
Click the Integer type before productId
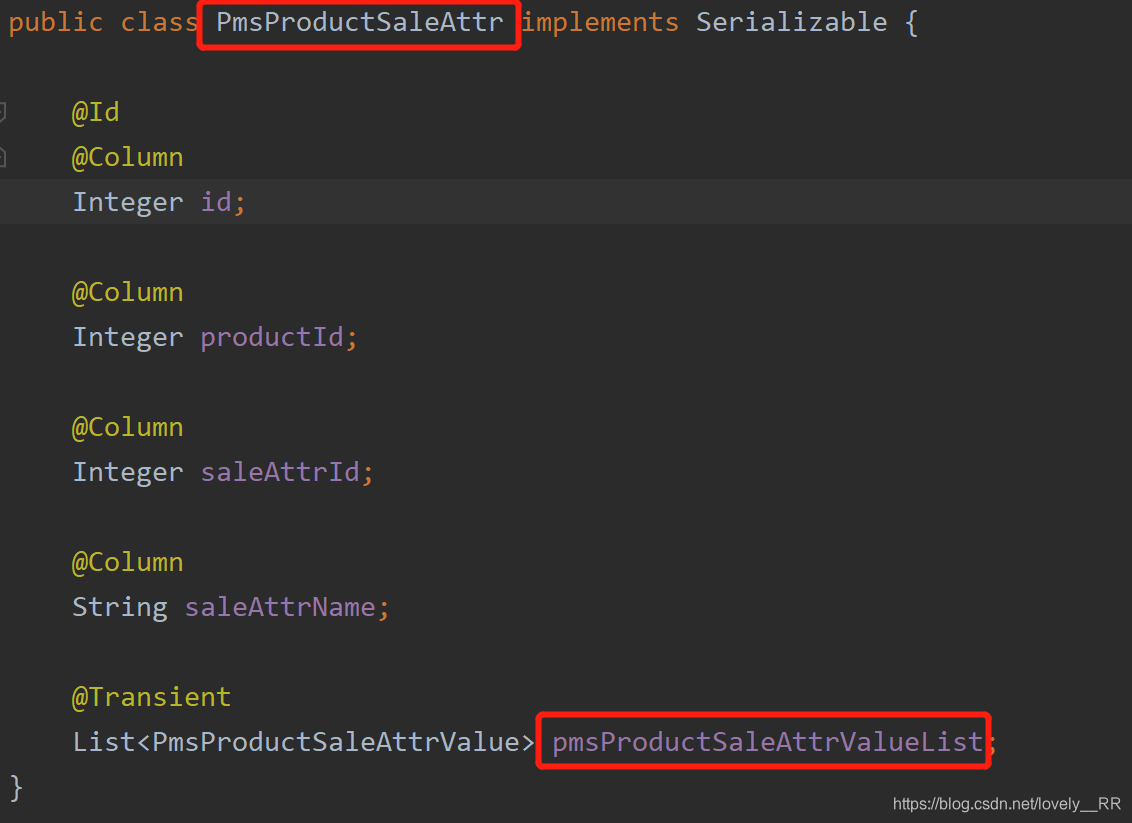[x=128, y=339]
